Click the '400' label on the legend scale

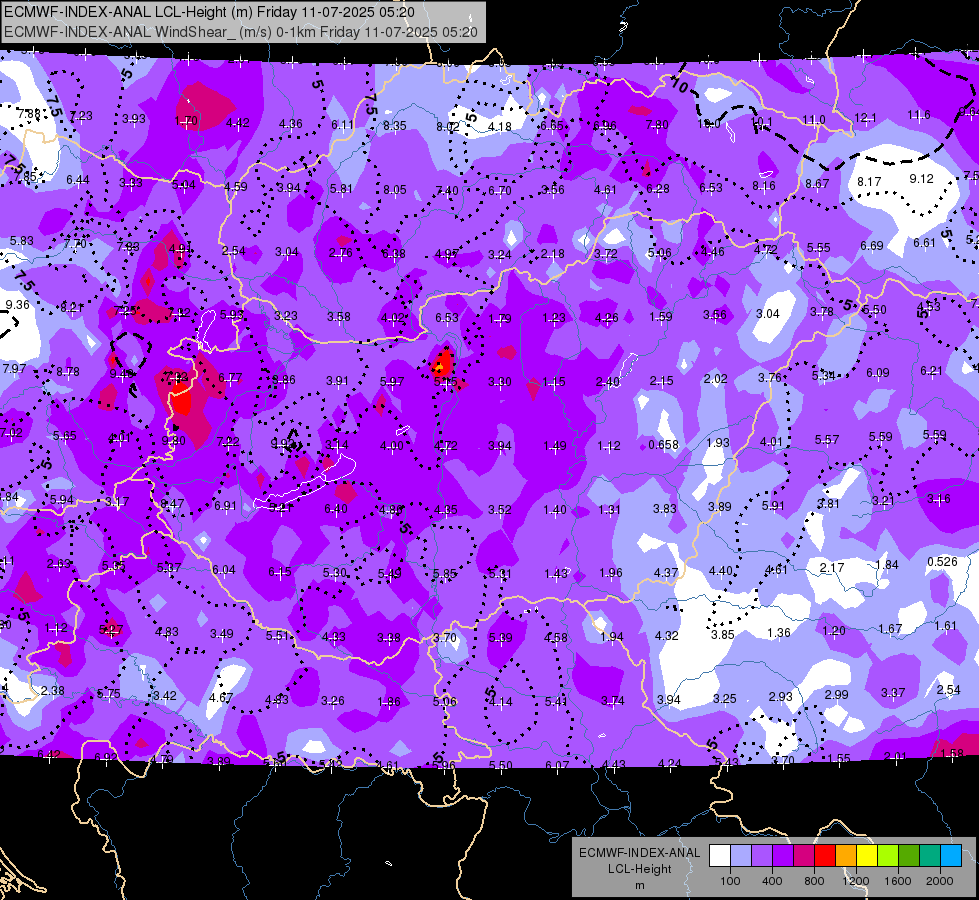click(772, 881)
